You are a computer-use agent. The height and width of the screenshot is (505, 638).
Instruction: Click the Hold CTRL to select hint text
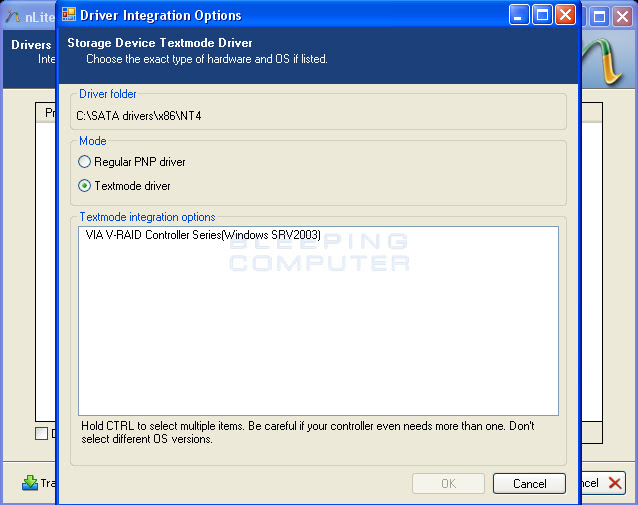point(308,432)
